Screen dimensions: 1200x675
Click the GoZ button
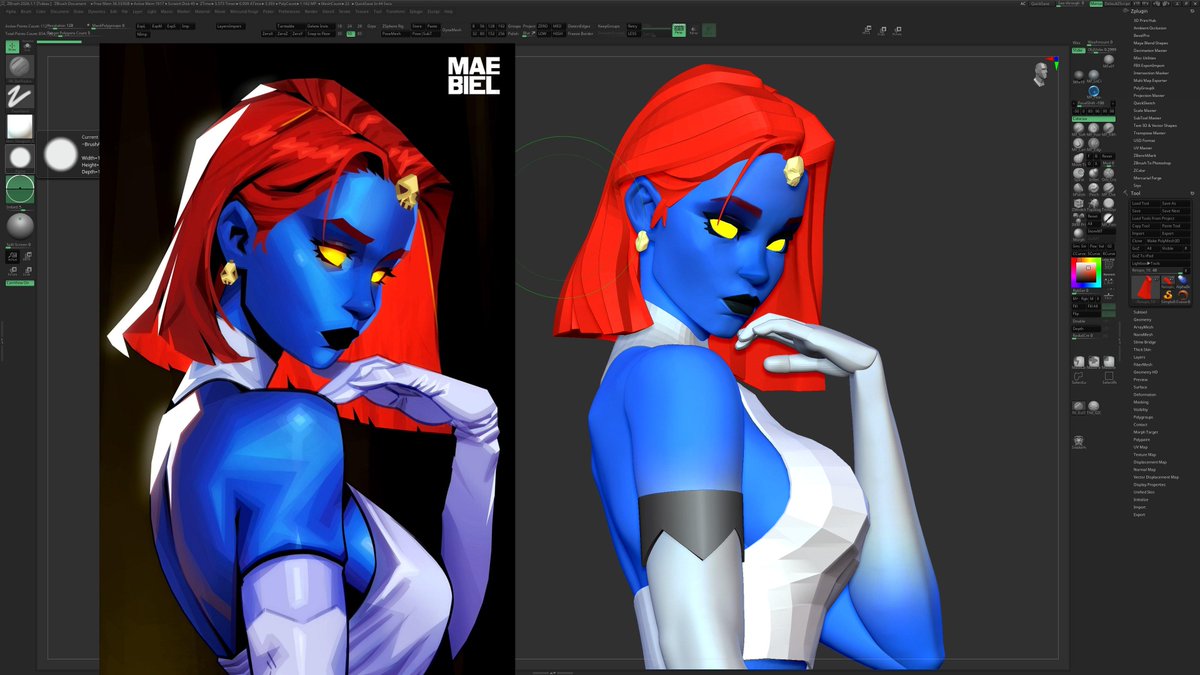coord(1137,249)
